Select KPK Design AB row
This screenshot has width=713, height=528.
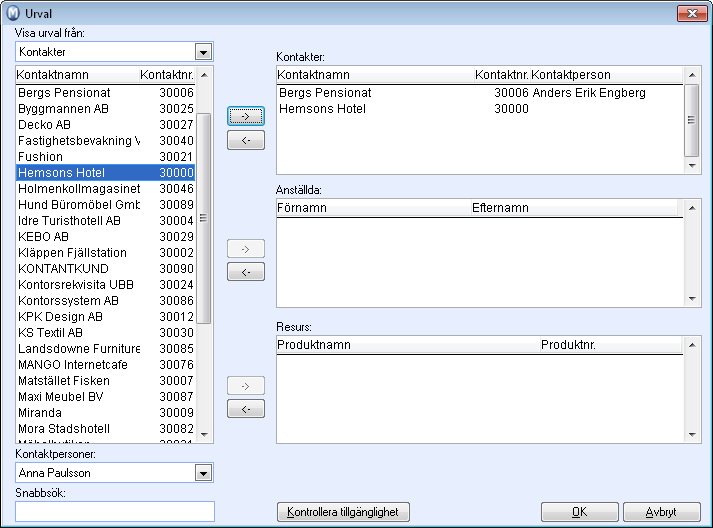105,317
